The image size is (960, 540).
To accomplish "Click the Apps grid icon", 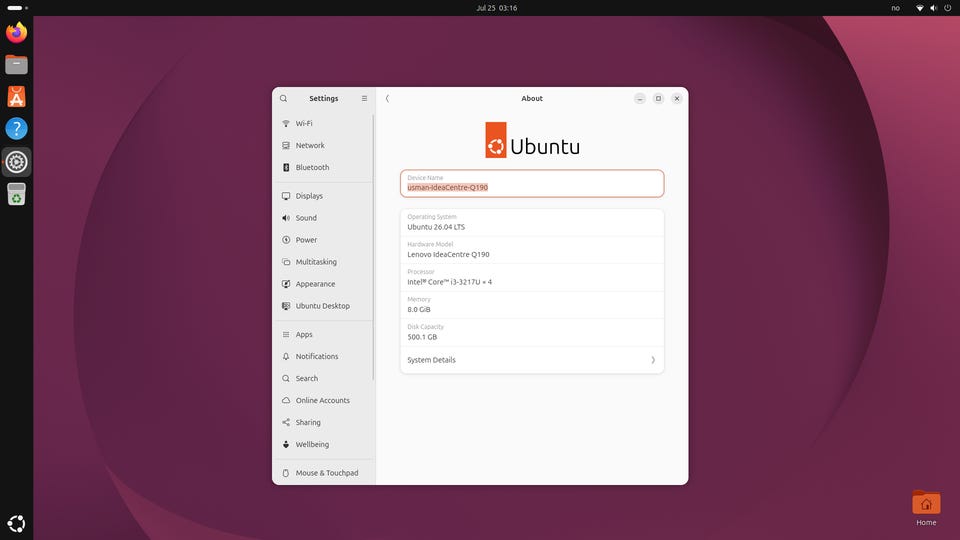I will [x=286, y=334].
